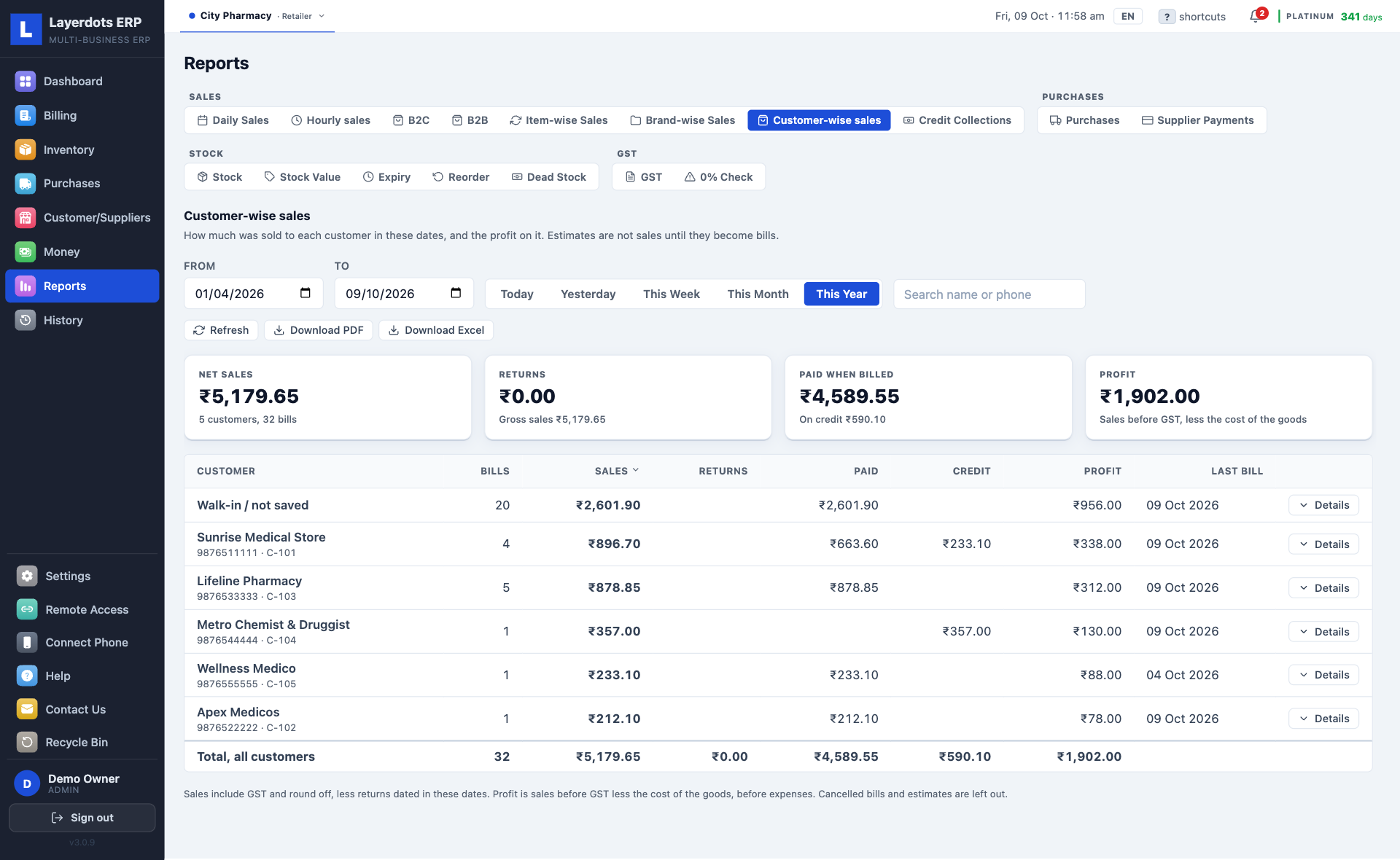
Task: Open the Money icon in sidebar
Action: (x=26, y=251)
